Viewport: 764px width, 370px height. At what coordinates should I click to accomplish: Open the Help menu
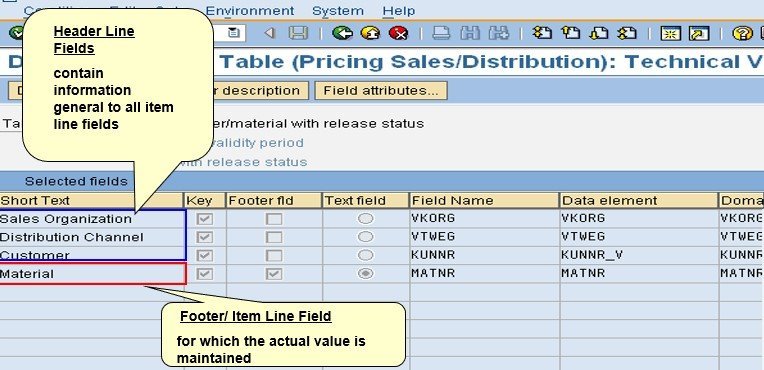(399, 11)
